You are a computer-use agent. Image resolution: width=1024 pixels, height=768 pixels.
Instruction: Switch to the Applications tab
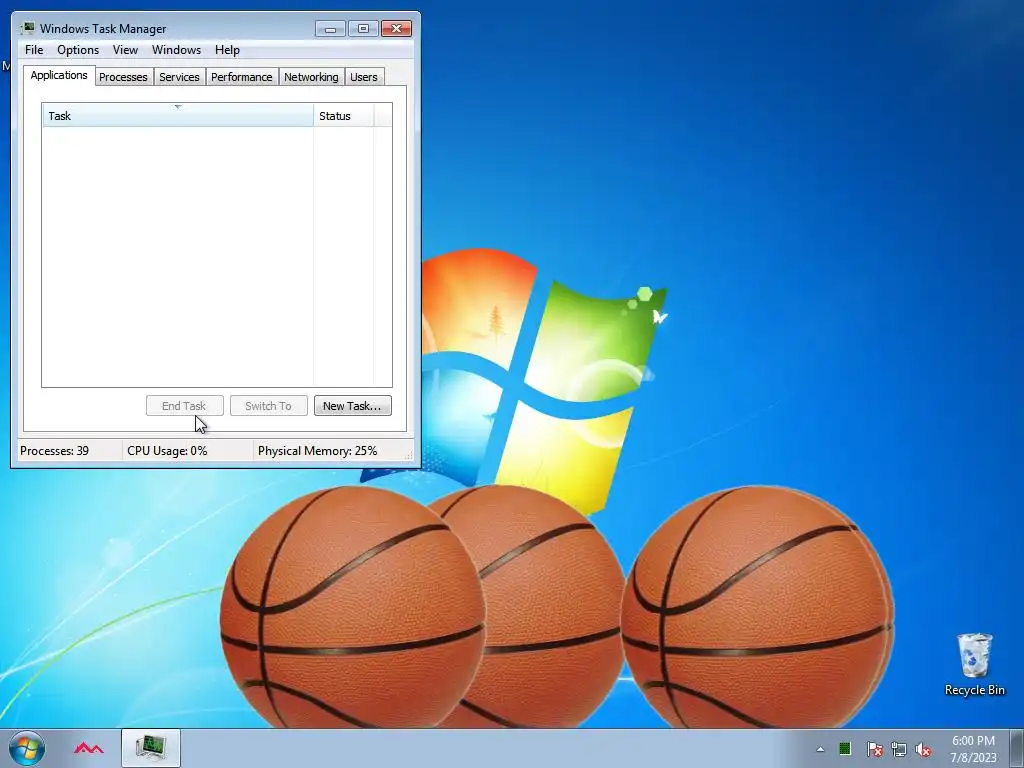tap(59, 75)
